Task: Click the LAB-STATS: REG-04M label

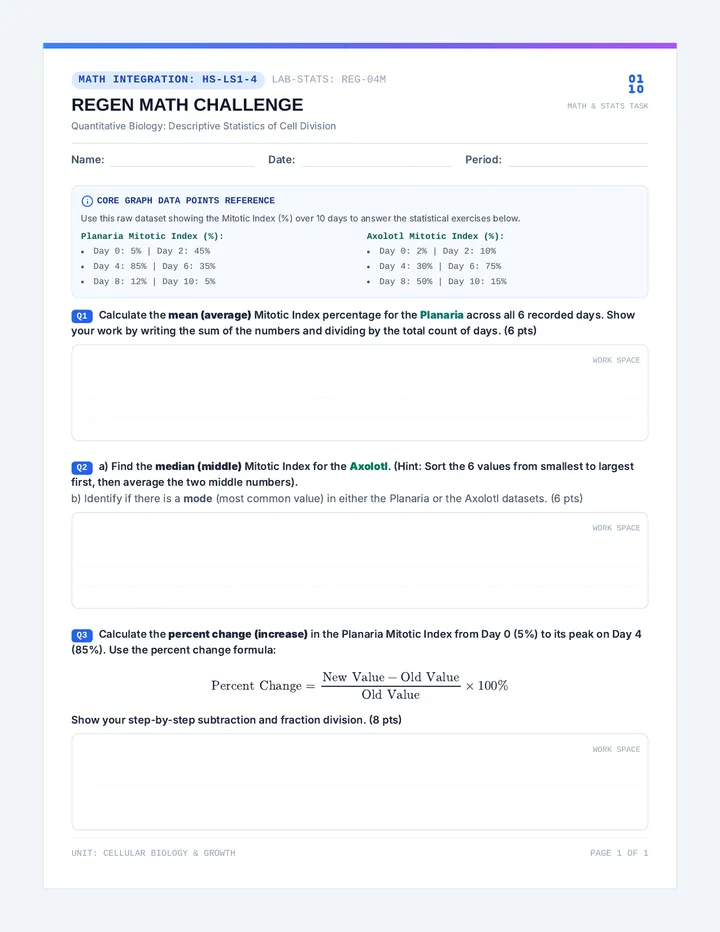Action: (329, 80)
